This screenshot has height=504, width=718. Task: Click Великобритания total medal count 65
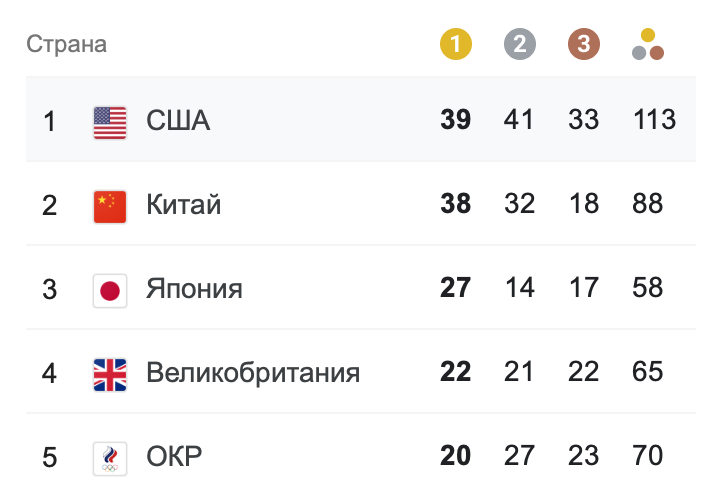(648, 373)
